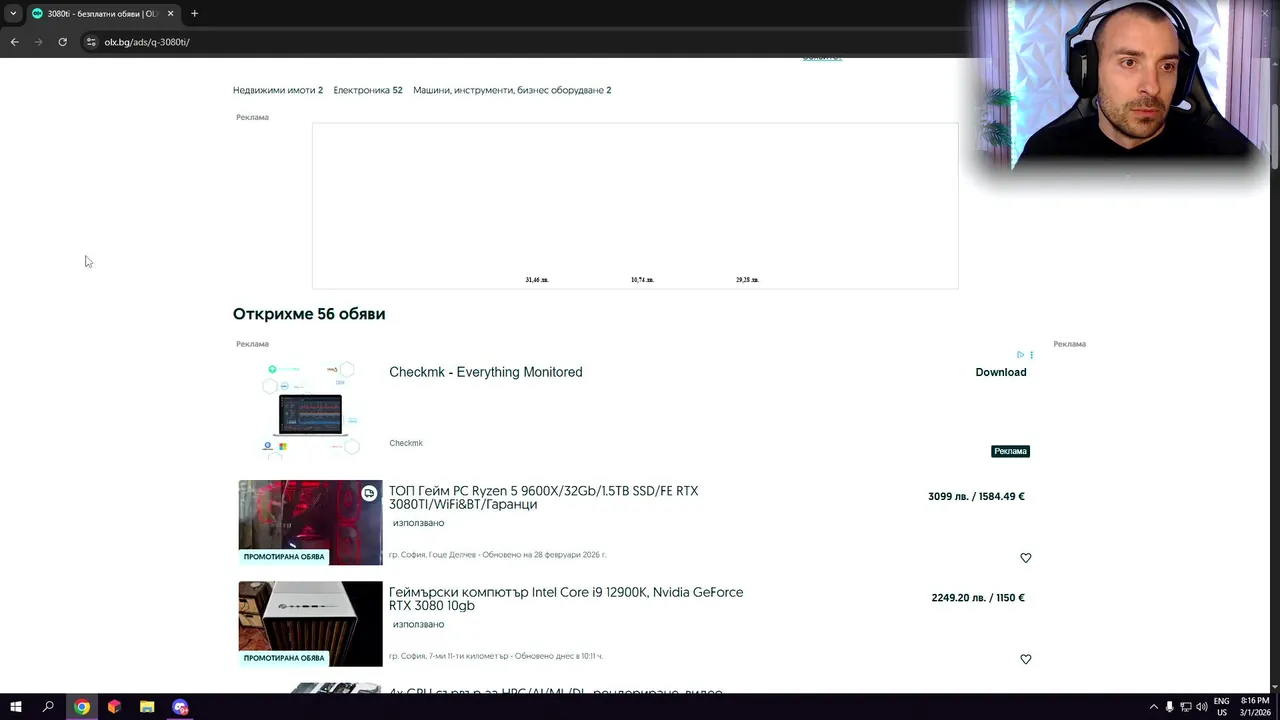Click the green Реклама badge on Checkmk ad
Viewport: 1280px width, 720px height.
coord(1010,451)
